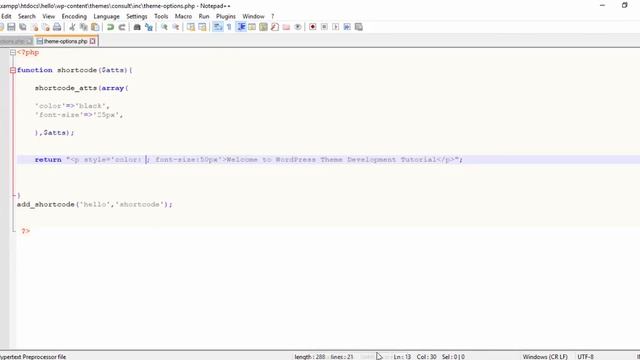
Task: Show the Document Map panel
Action: click(263, 27)
